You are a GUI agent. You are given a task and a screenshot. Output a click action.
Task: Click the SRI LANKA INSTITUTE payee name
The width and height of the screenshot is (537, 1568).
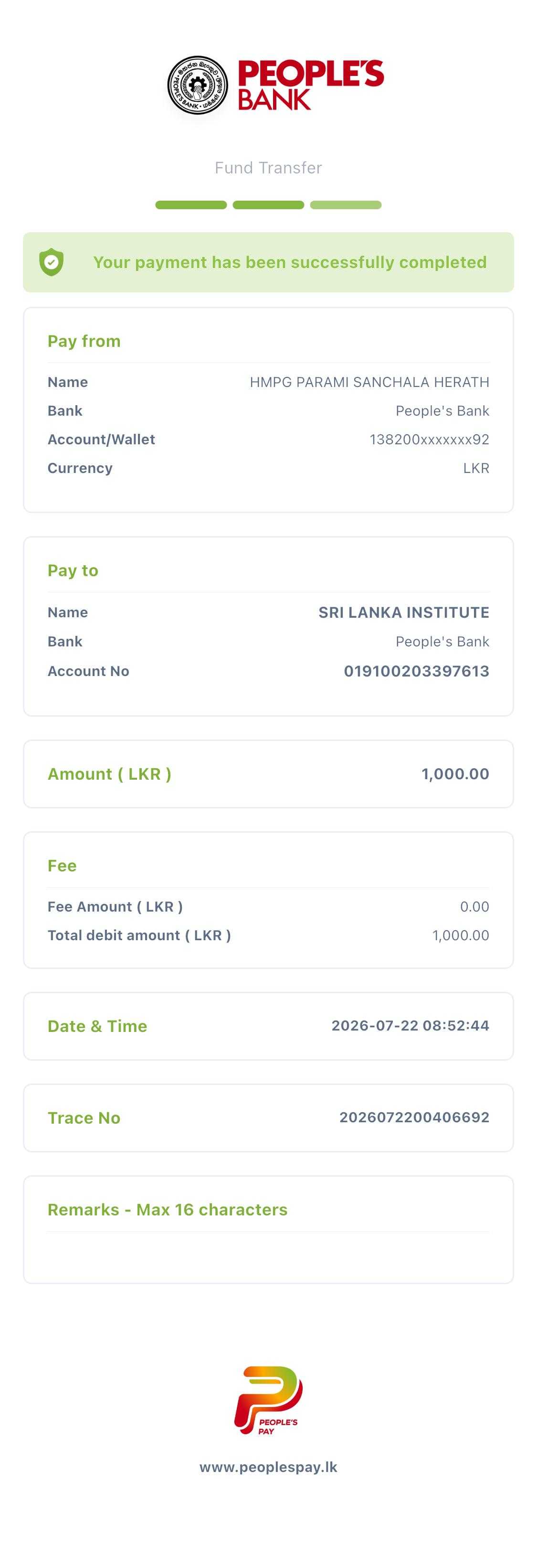pyautogui.click(x=404, y=612)
